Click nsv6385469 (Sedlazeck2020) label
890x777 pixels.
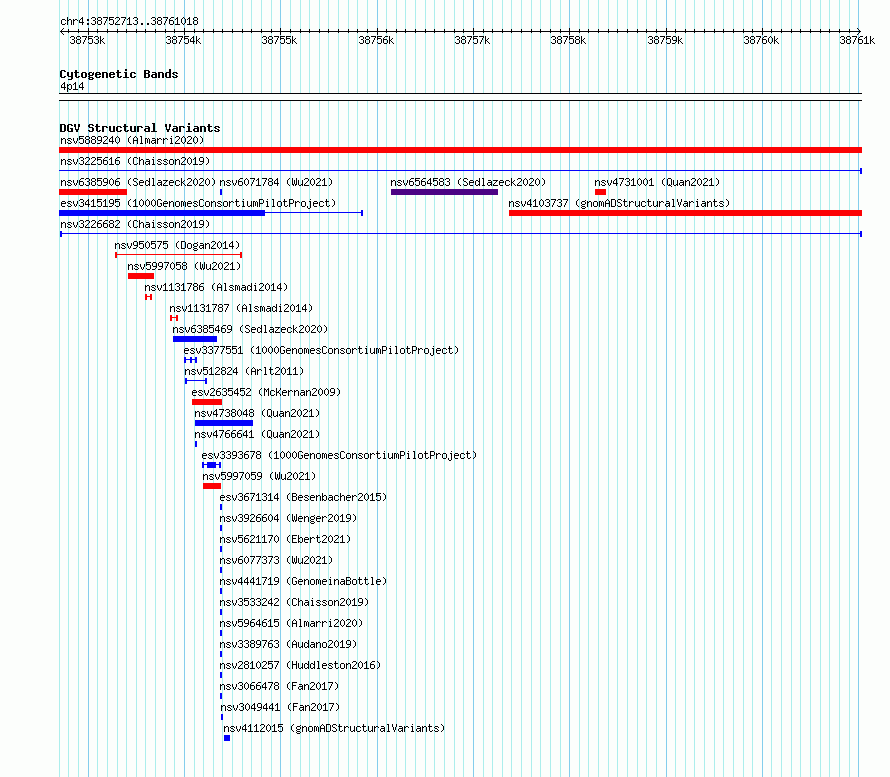click(x=250, y=329)
